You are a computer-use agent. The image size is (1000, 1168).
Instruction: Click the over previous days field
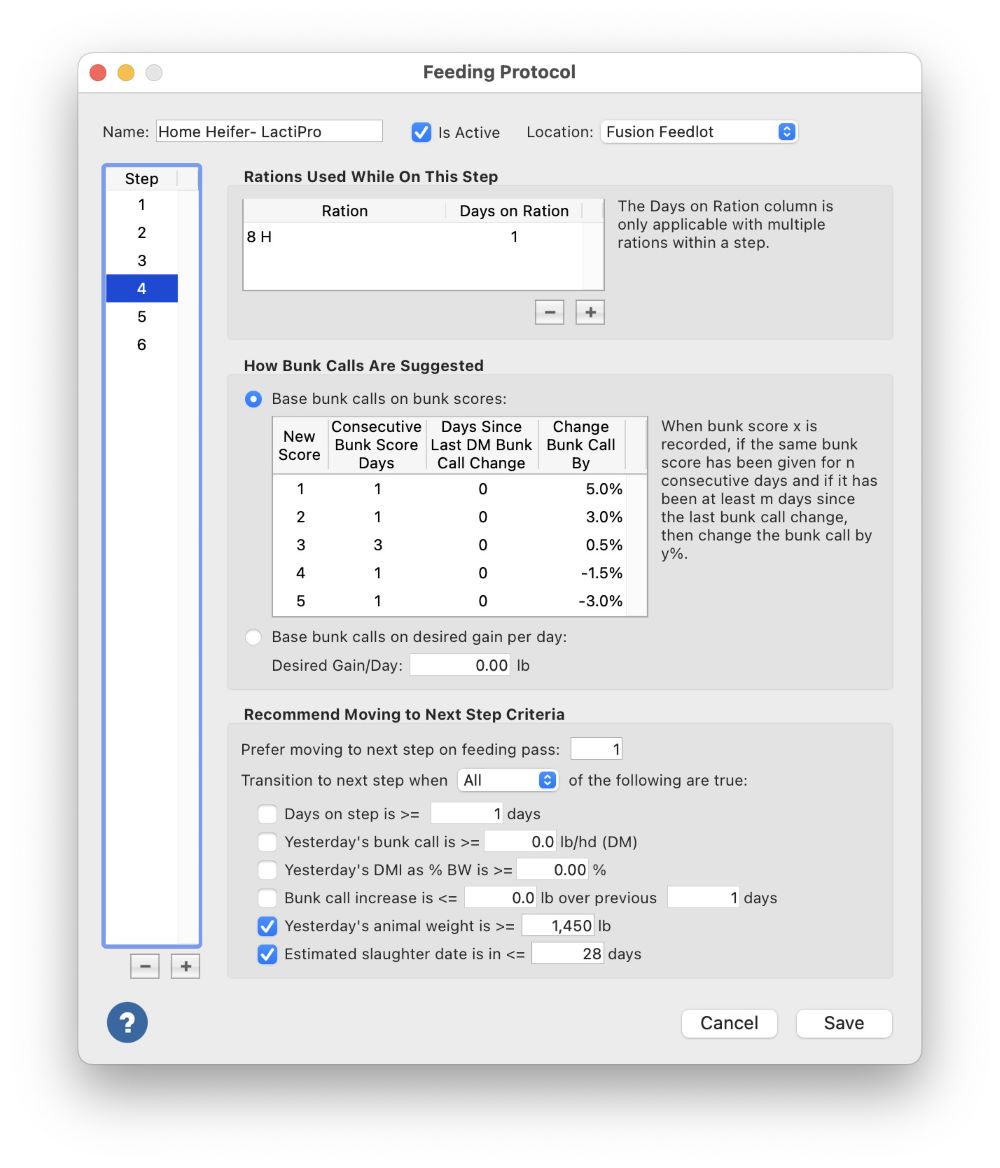click(x=703, y=898)
